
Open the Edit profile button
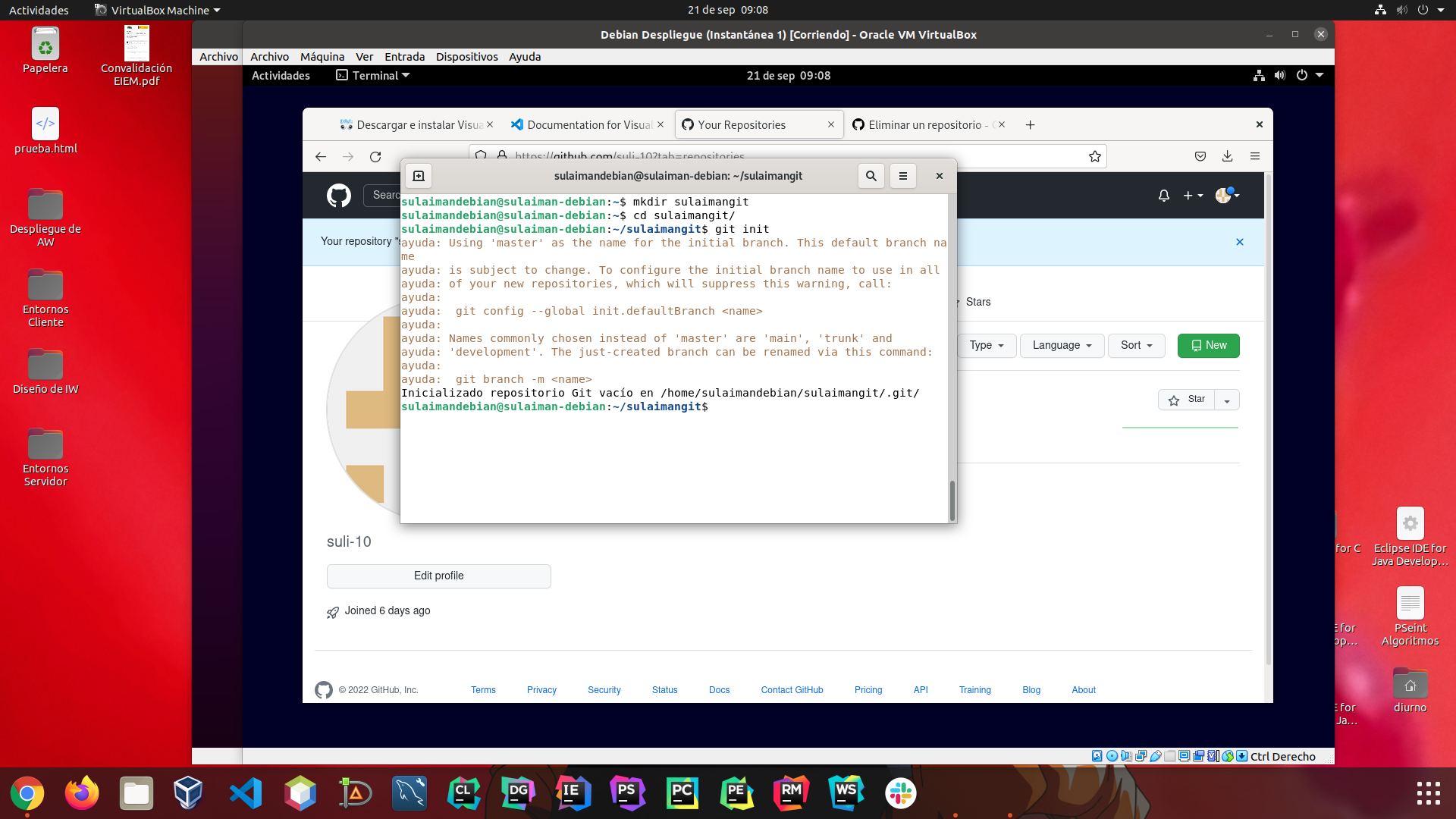click(x=438, y=576)
